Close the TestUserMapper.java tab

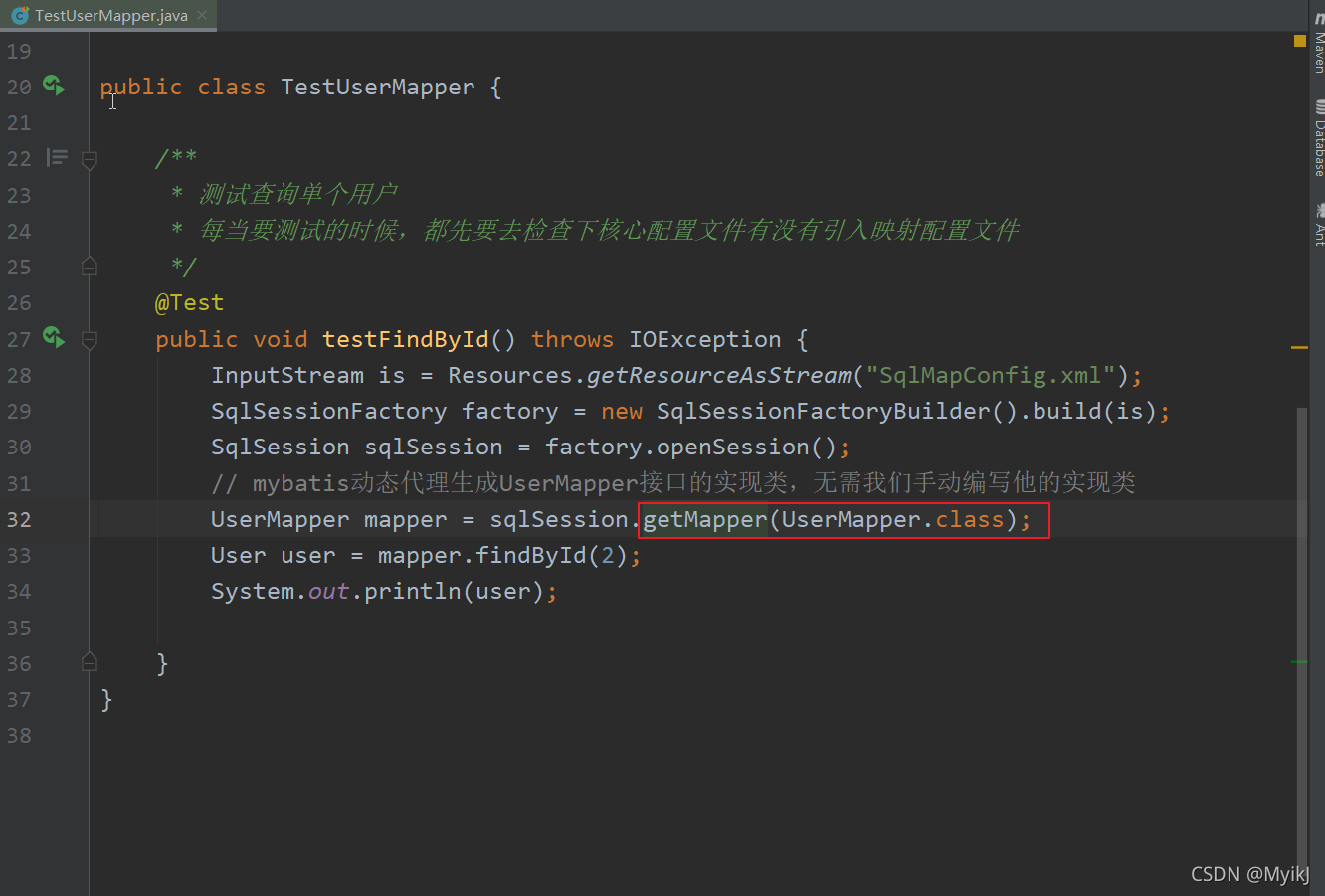202,15
